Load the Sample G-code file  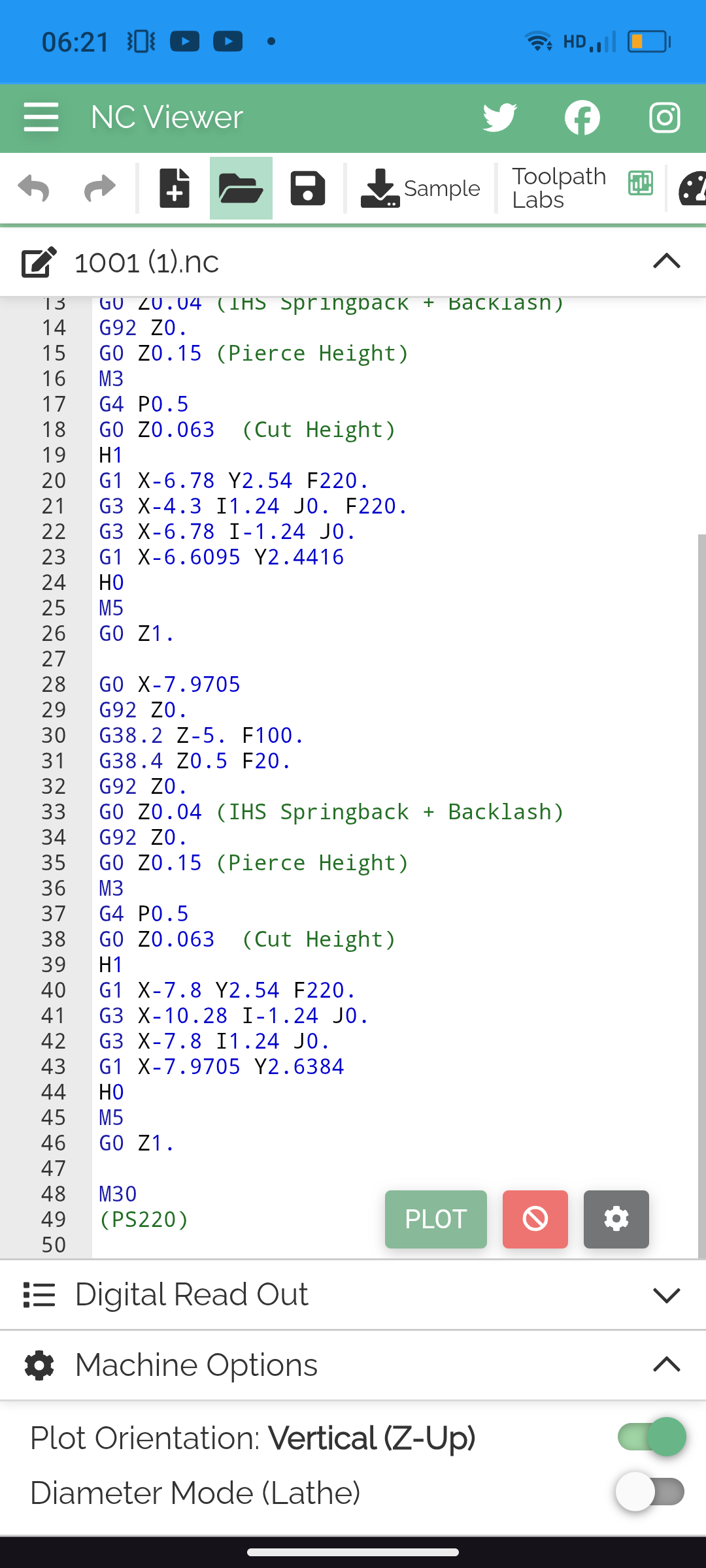(420, 189)
